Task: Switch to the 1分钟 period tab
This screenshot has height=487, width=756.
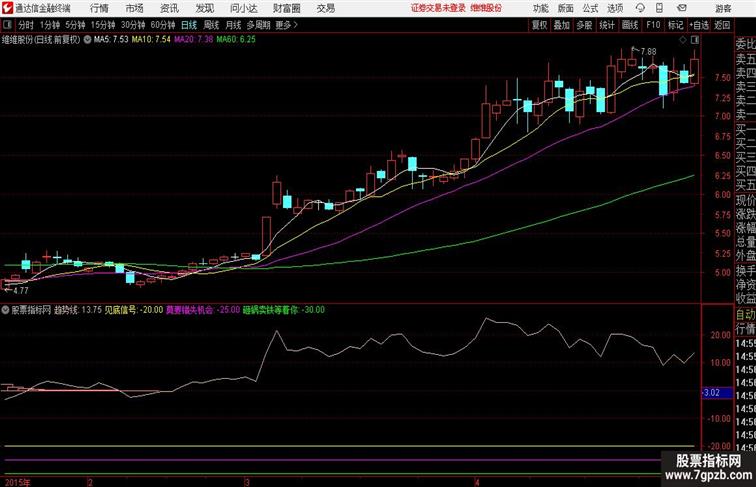Action: point(50,25)
